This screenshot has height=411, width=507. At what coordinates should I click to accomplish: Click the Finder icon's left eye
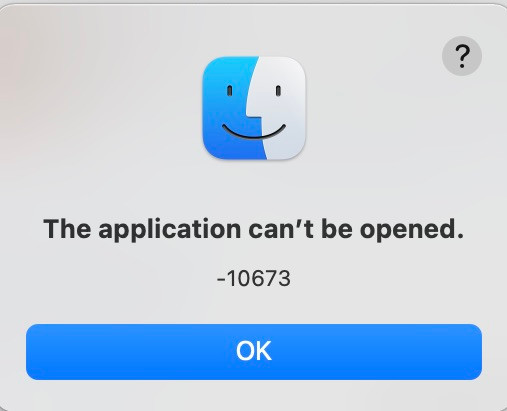click(x=230, y=91)
